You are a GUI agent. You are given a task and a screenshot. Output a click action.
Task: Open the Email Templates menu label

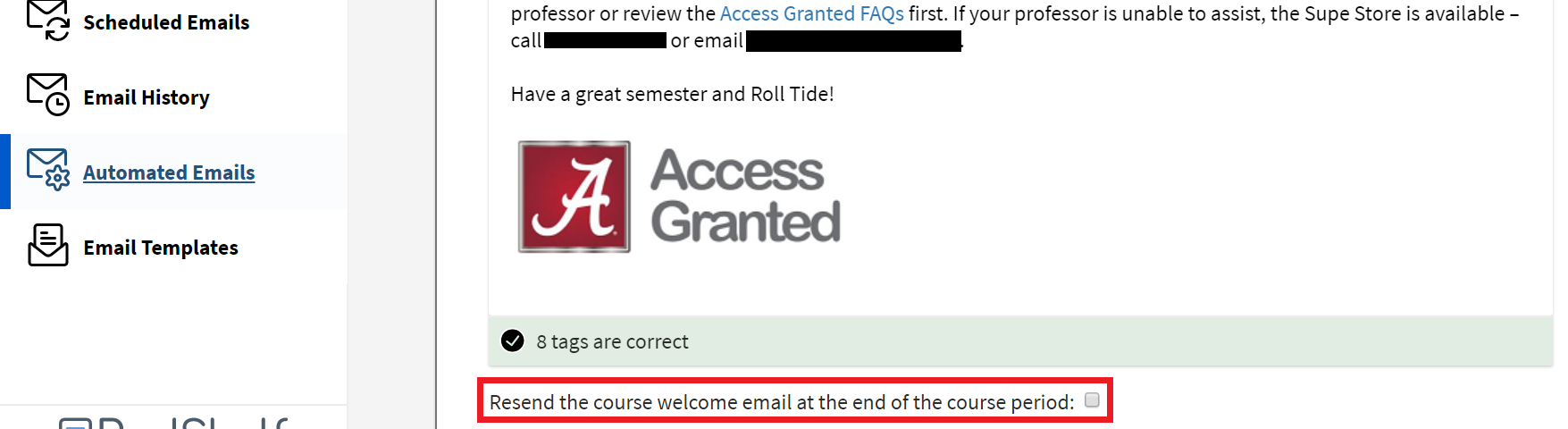(x=161, y=248)
